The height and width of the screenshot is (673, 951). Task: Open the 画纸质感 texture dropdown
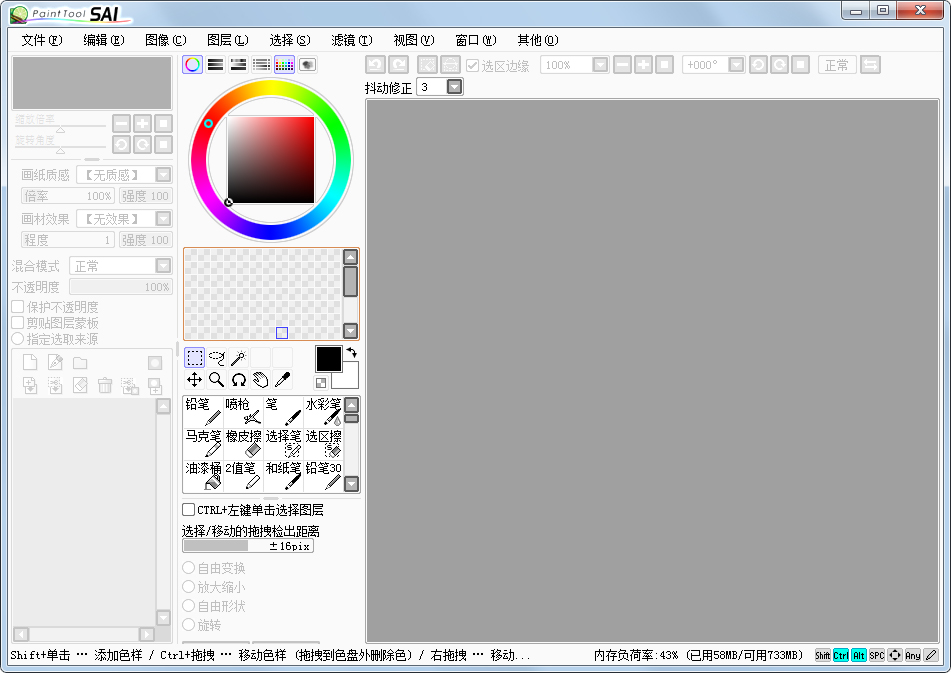(163, 175)
